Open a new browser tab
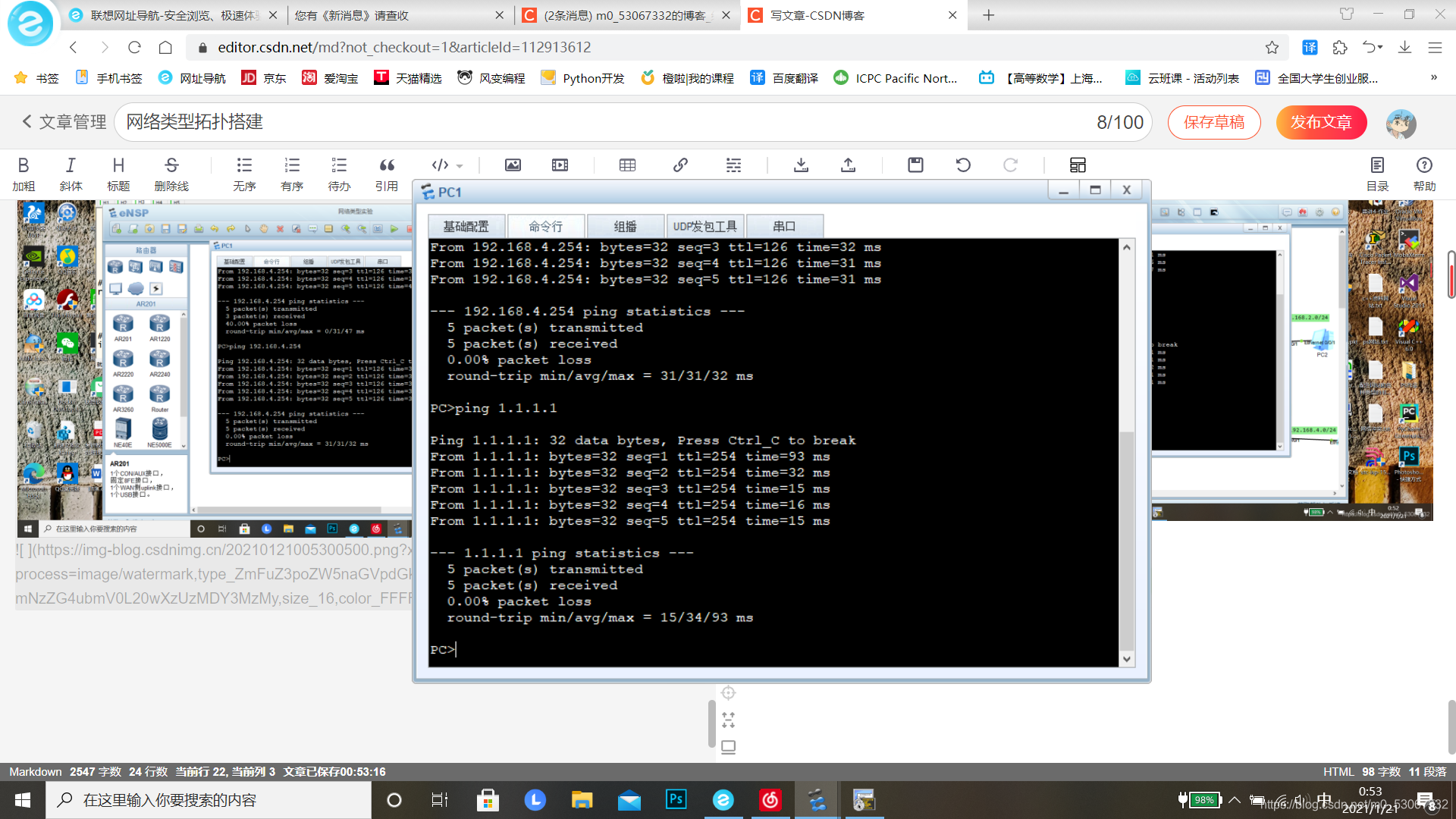This screenshot has width=1456, height=819. pyautogui.click(x=988, y=15)
